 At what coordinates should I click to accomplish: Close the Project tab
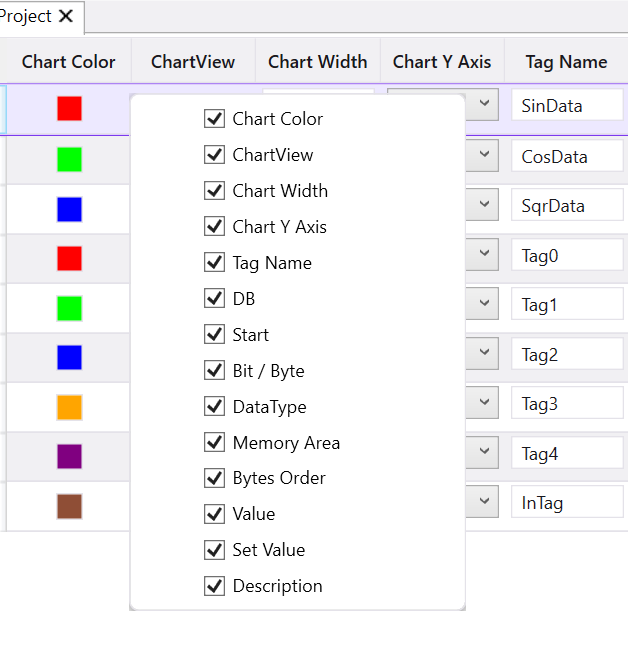point(66,16)
